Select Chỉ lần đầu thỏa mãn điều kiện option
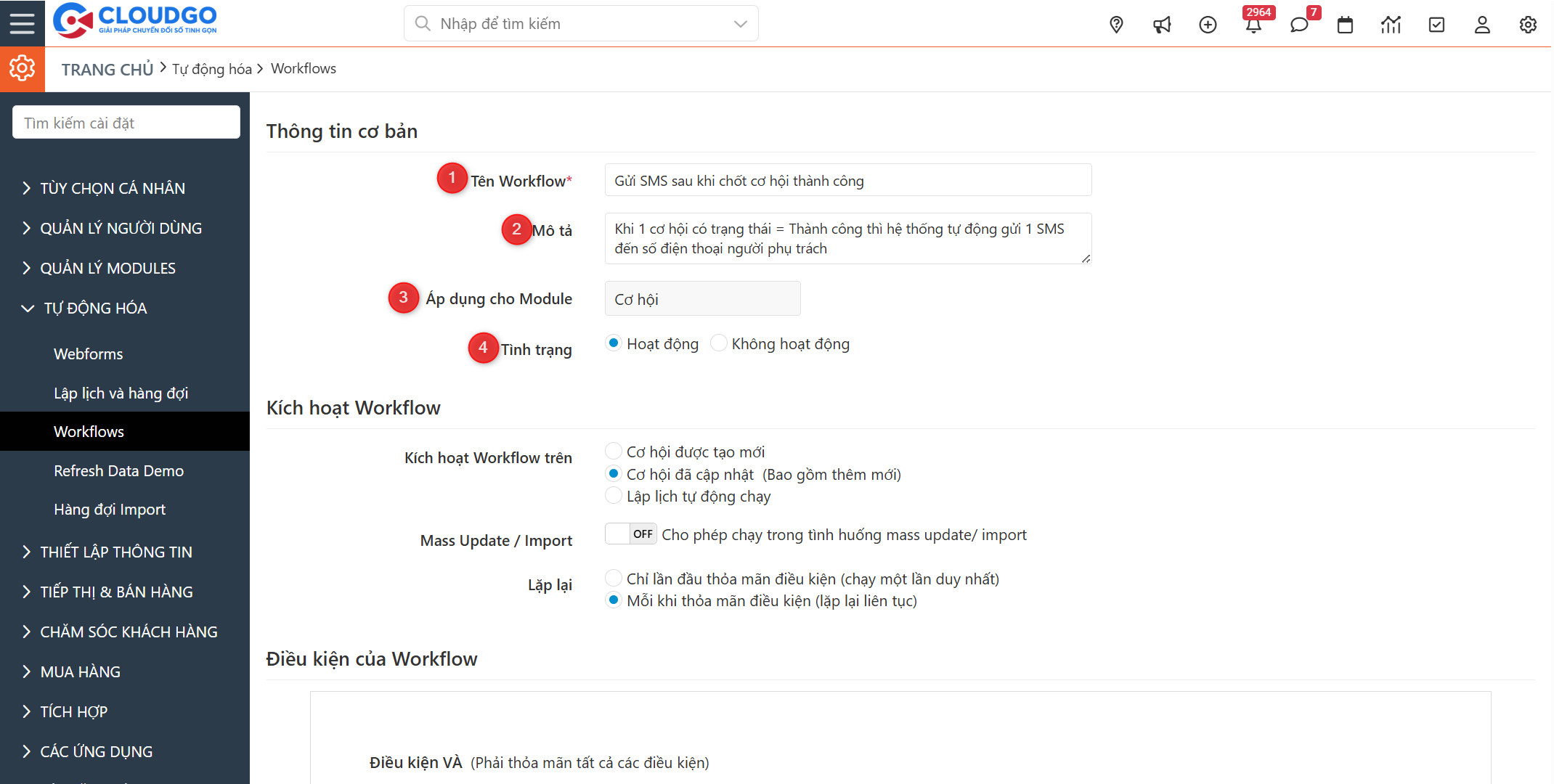This screenshot has width=1554, height=784. point(614,578)
